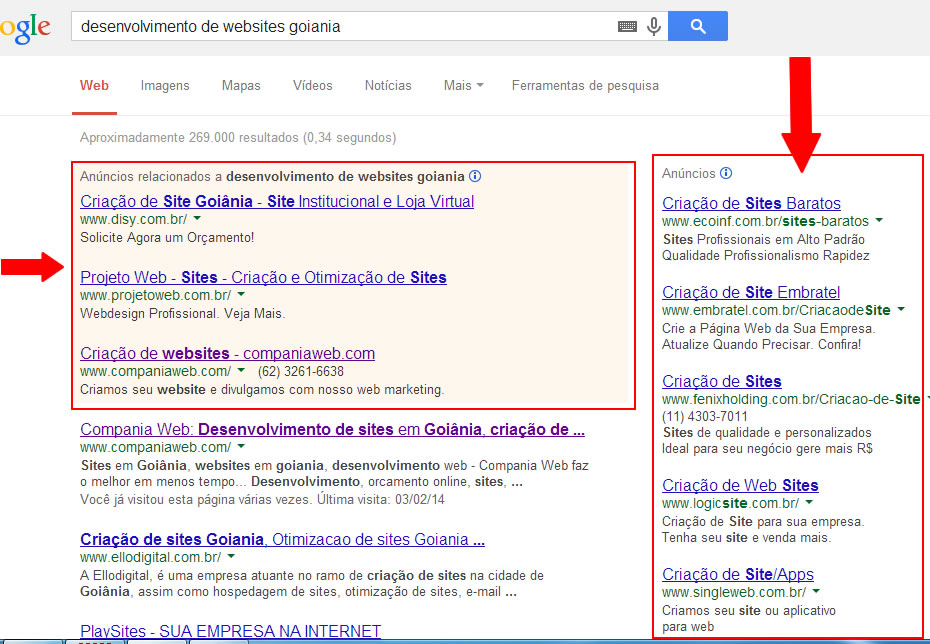Image resolution: width=930 pixels, height=644 pixels.
Task: Open 'Criação de websites - companiaweb.com' ad
Action: 227,353
